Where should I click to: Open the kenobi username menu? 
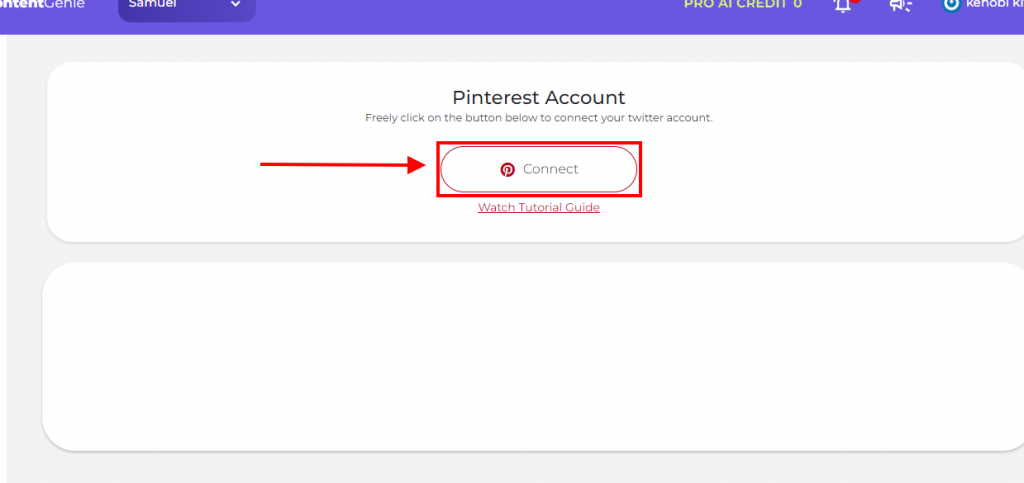(995, 4)
